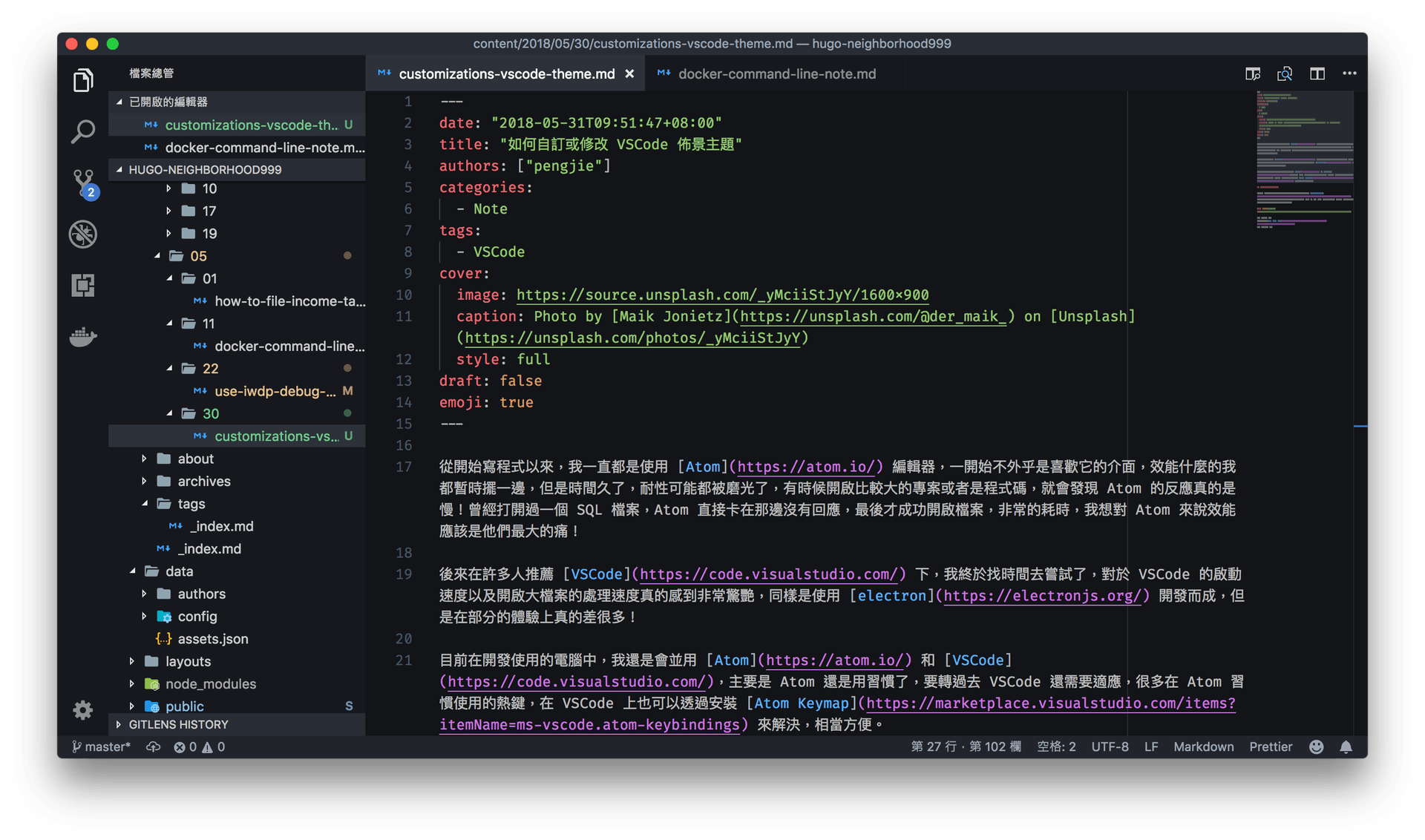
Task: Collapse the HUGO-NEIGHBORHOOD999 section
Action: [237, 169]
